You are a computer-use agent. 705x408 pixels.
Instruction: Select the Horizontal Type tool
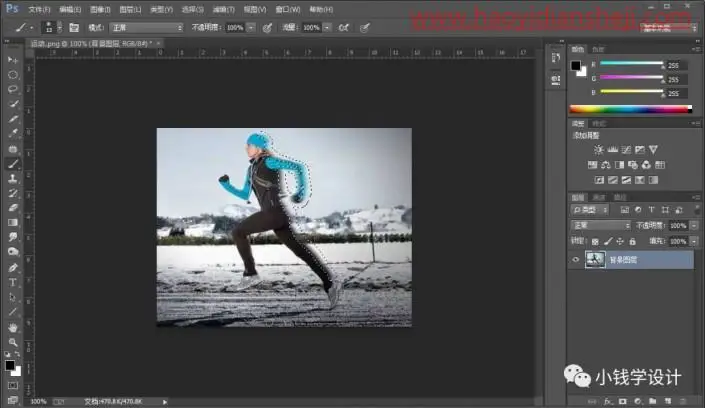pos(13,282)
